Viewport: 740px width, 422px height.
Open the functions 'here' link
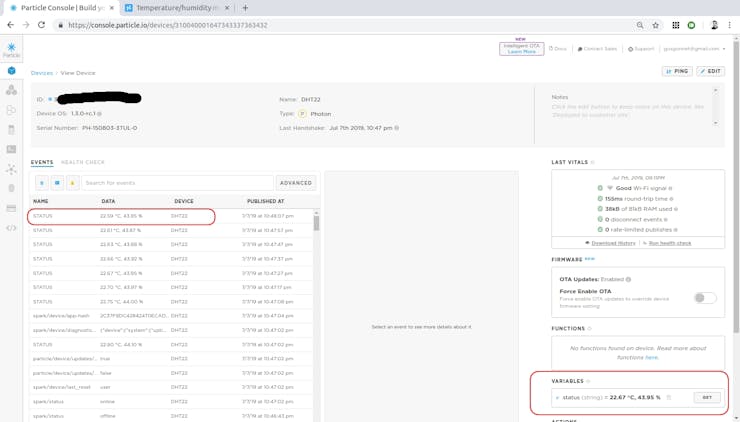(x=651, y=357)
